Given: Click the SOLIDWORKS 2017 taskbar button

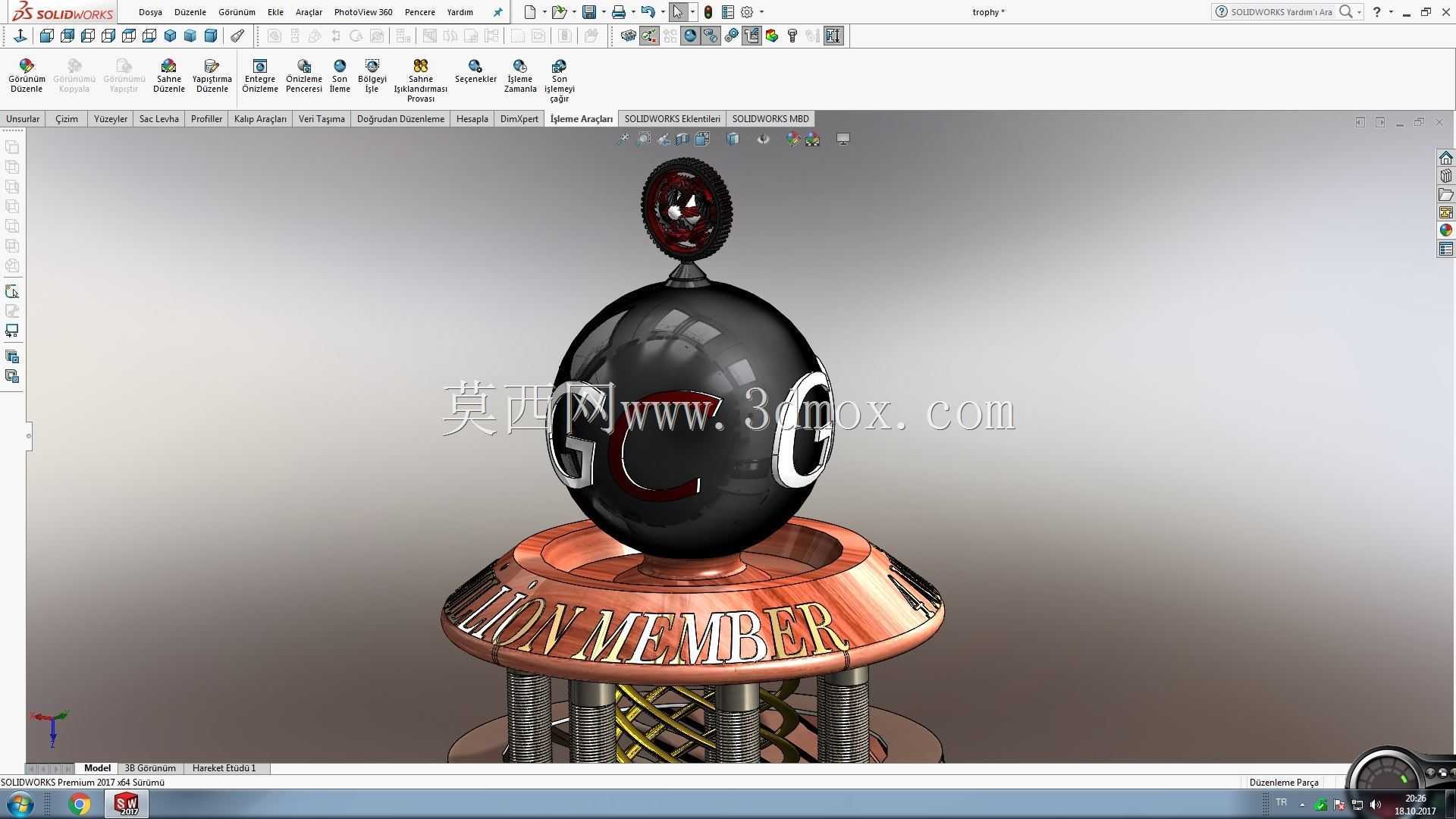Looking at the screenshot, I should (127, 804).
